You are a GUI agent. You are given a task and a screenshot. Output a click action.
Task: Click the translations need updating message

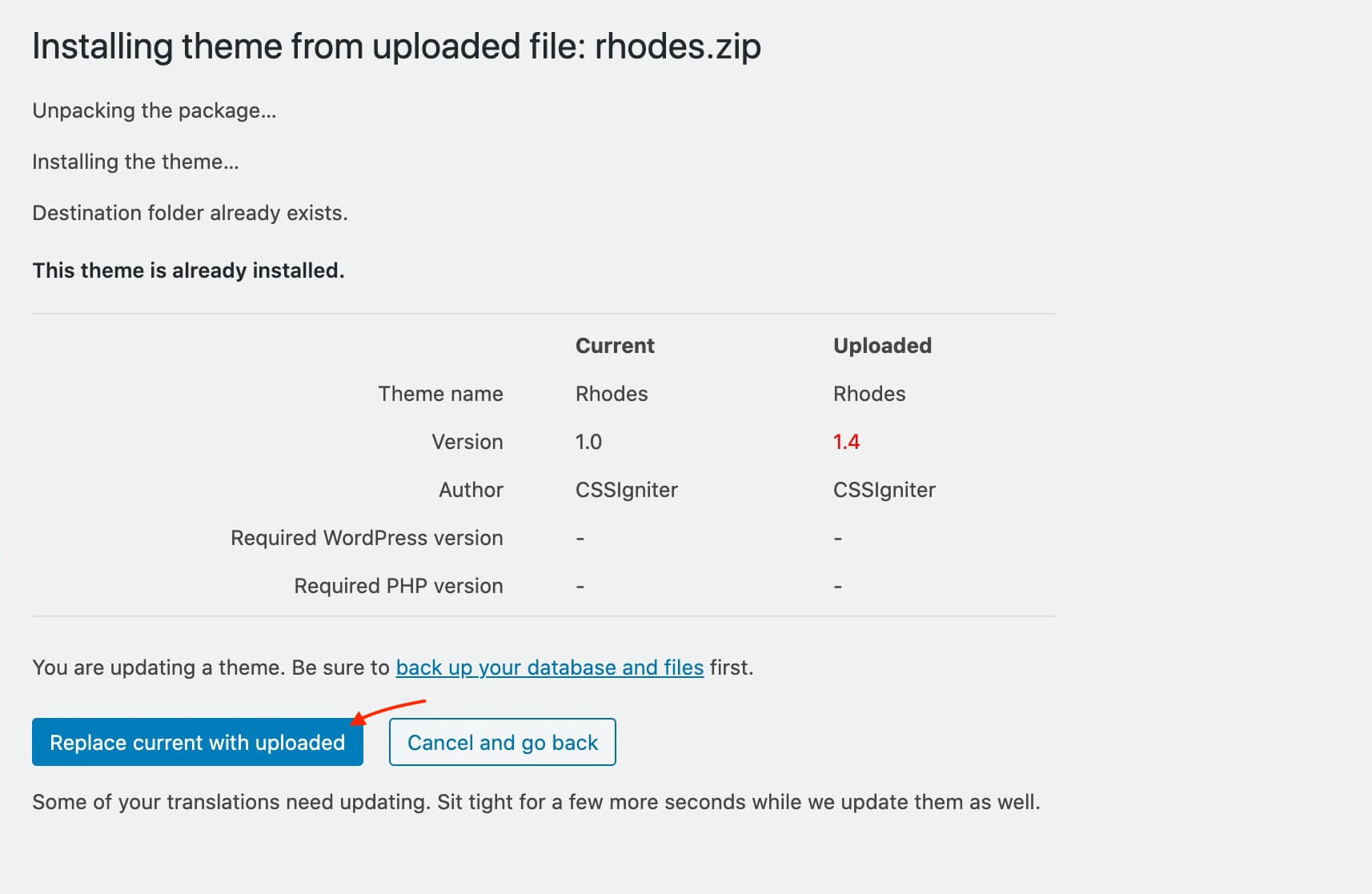[x=536, y=802]
